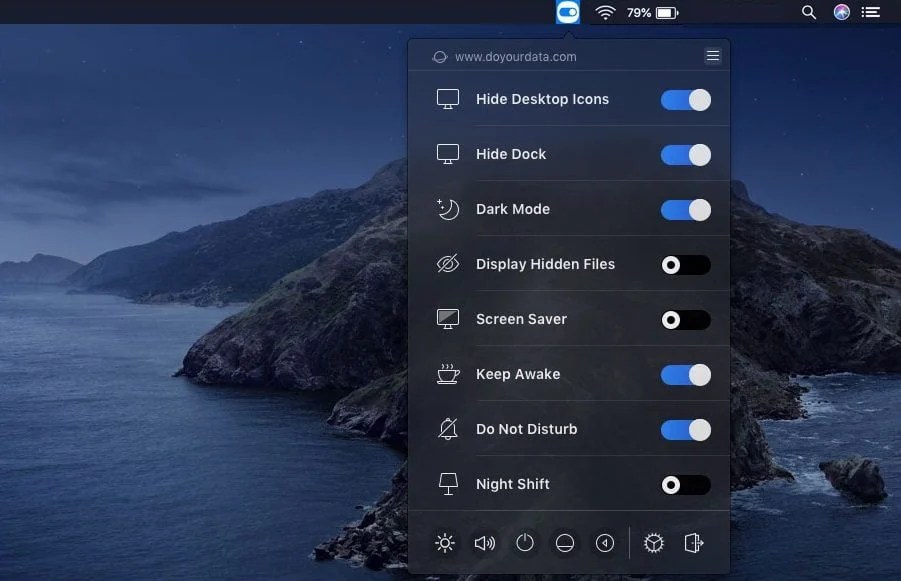Open Spotlight search in menu bar
Image resolution: width=901 pixels, height=581 pixels.
808,12
